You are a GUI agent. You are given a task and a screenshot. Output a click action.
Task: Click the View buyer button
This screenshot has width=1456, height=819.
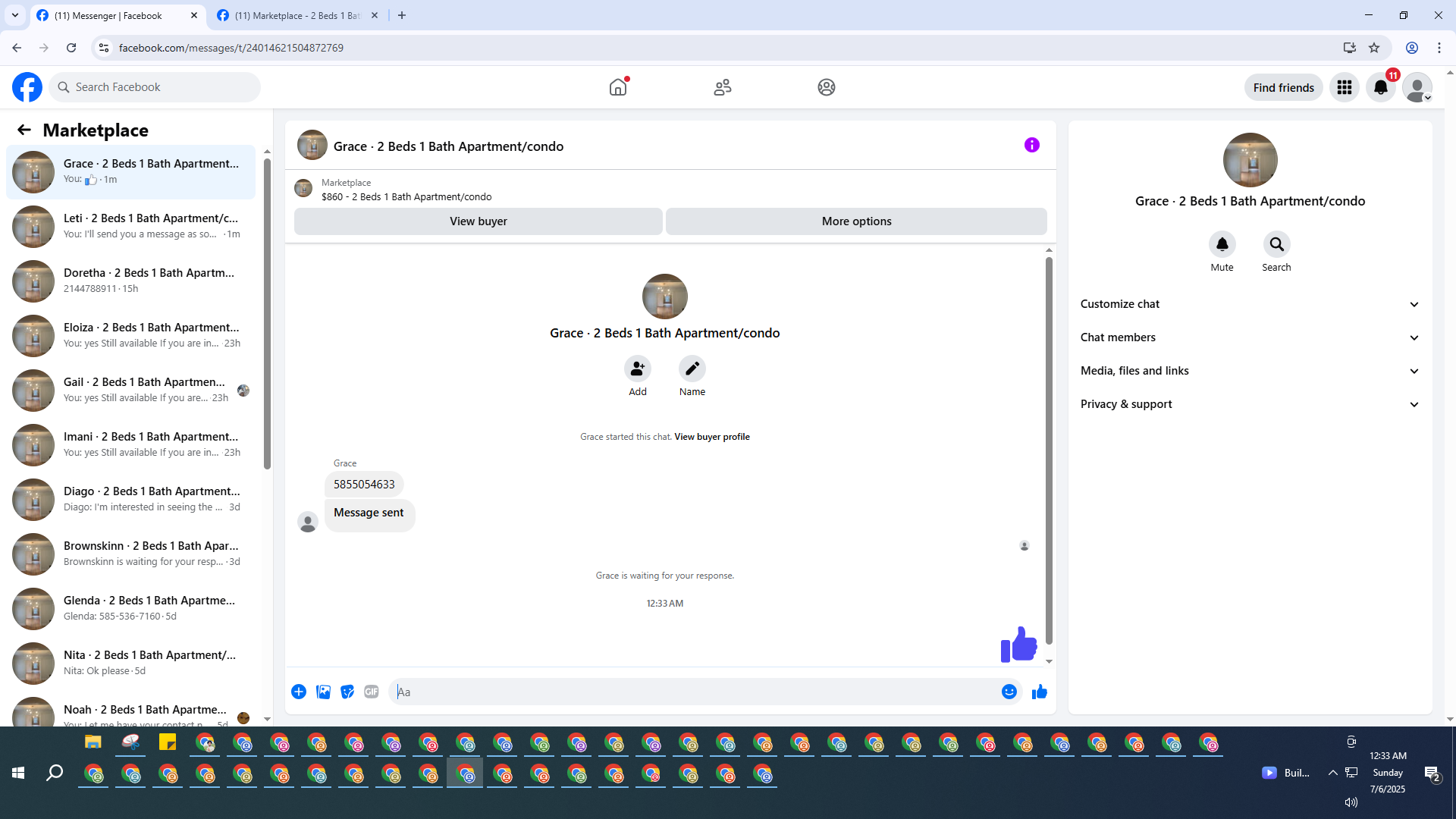[x=478, y=221]
